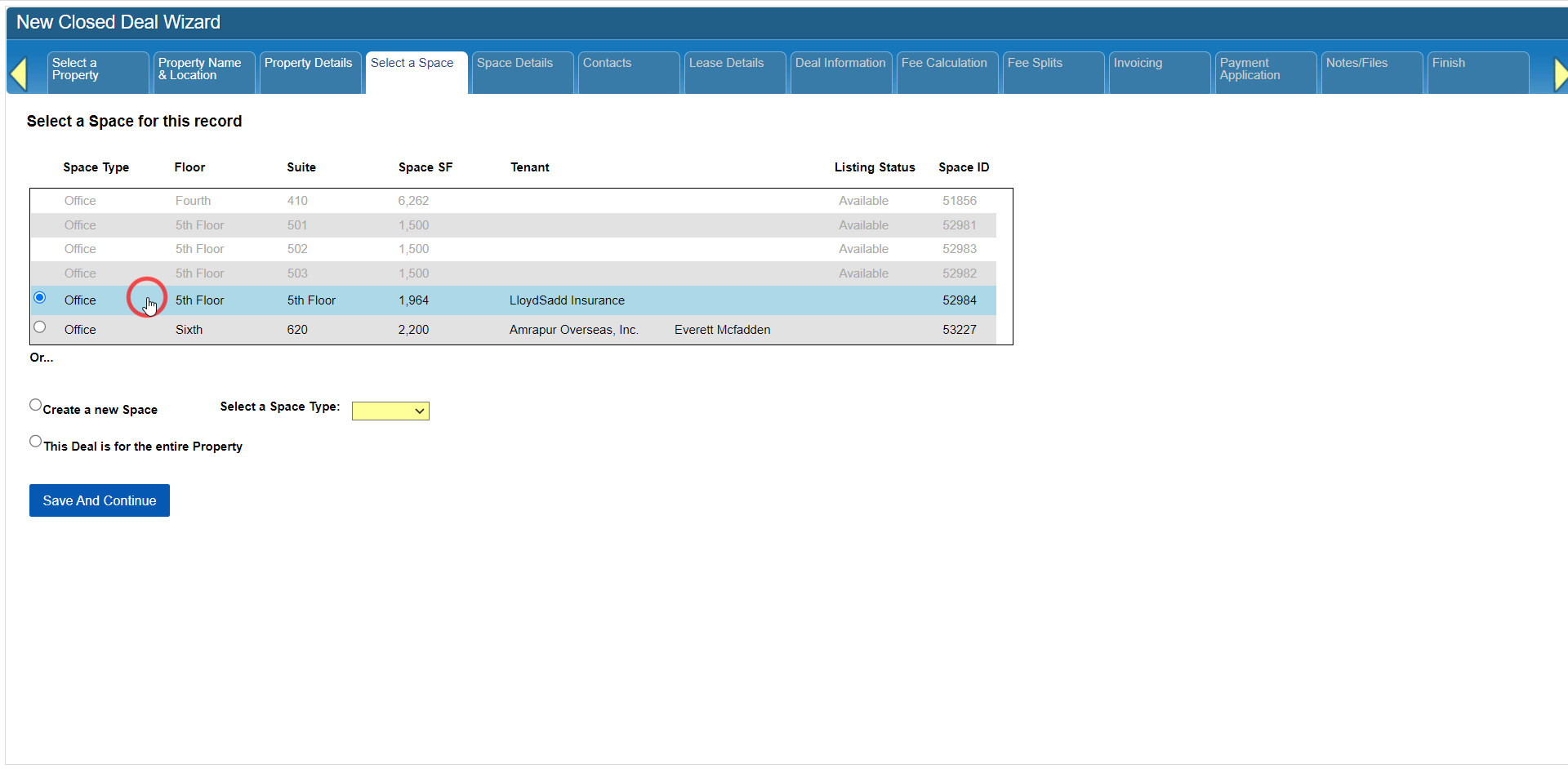Image resolution: width=1568 pixels, height=769 pixels.
Task: Open the Contacts tab
Action: coord(629,73)
